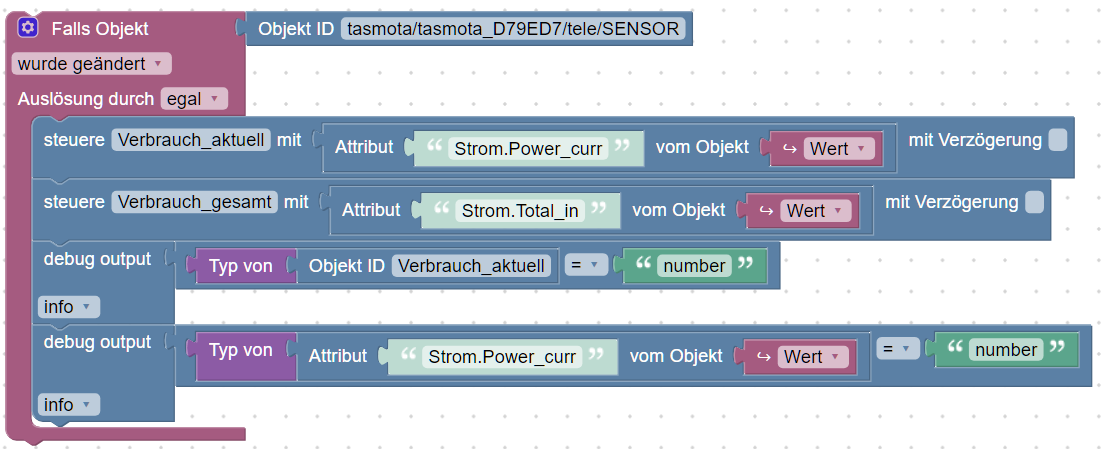This screenshot has width=1117, height=449.
Task: Edit the 'number' text in second debug output
Action: point(1006,350)
